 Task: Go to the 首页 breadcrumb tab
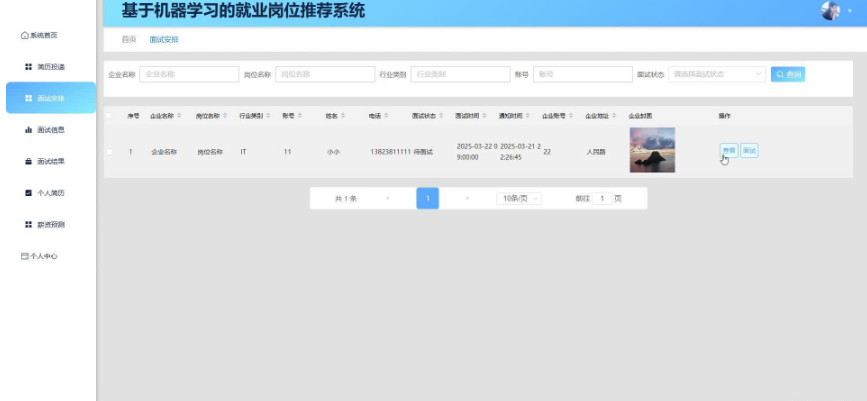point(129,40)
